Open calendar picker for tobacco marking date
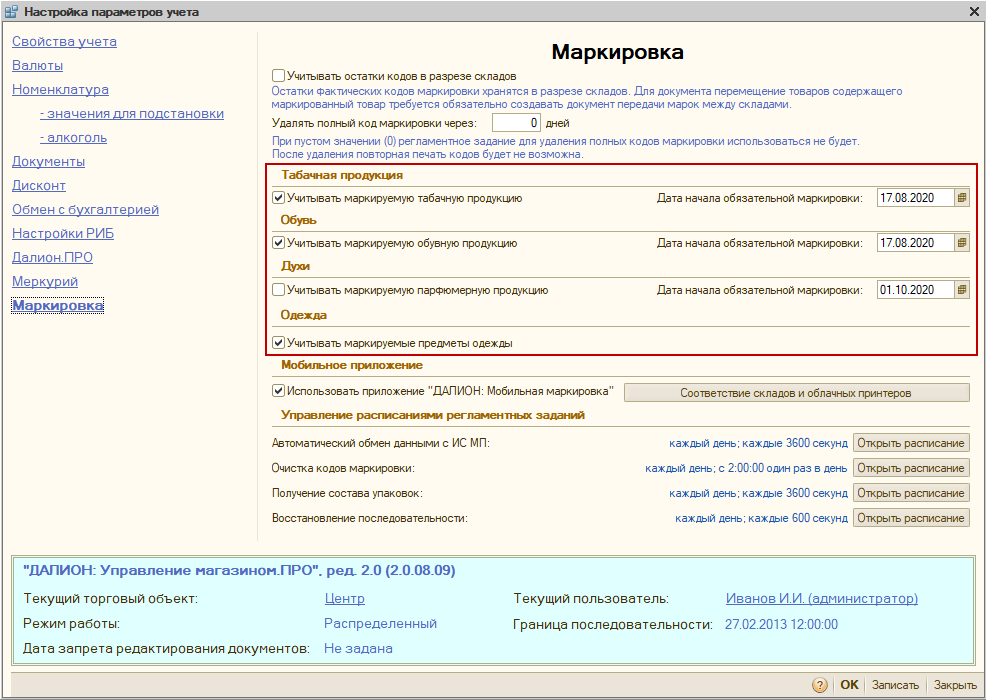 [961, 197]
